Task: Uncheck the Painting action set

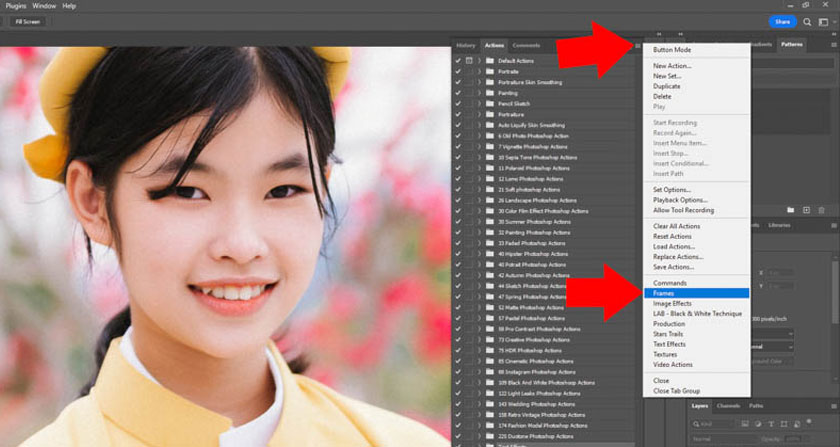Action: (458, 93)
